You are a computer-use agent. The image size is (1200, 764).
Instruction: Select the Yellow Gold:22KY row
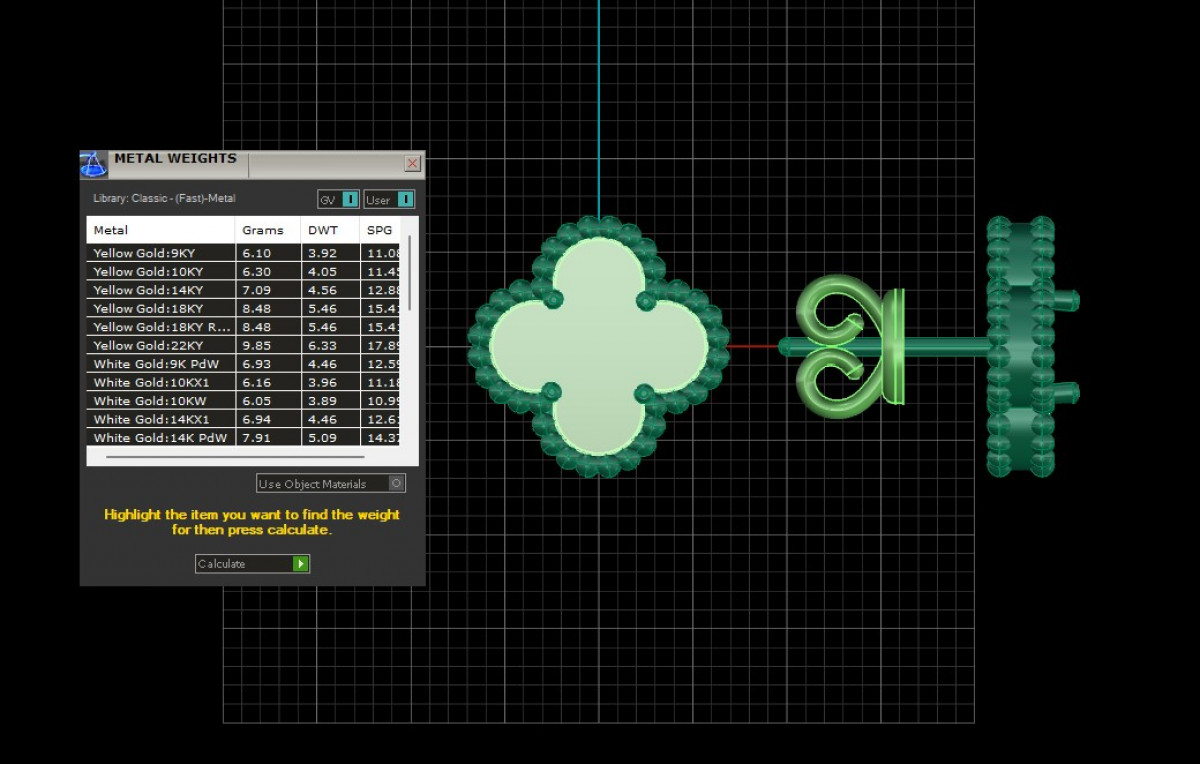160,345
